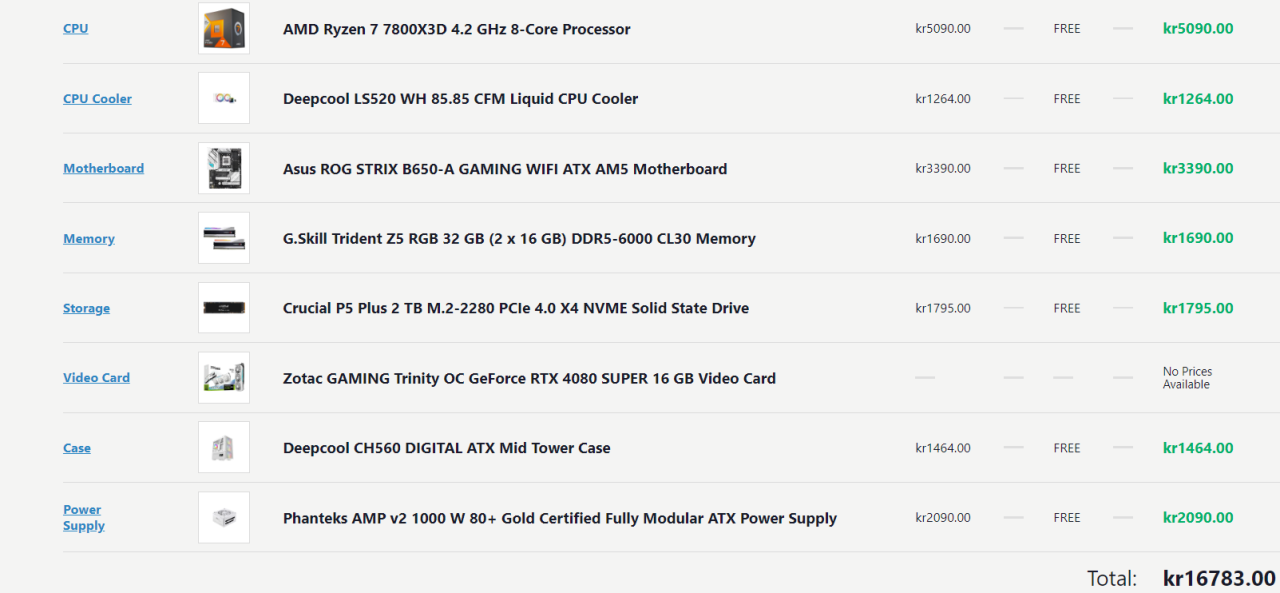Viewport: 1280px width, 593px height.
Task: Click the kr5090.00 green CPU price
Action: click(1197, 29)
